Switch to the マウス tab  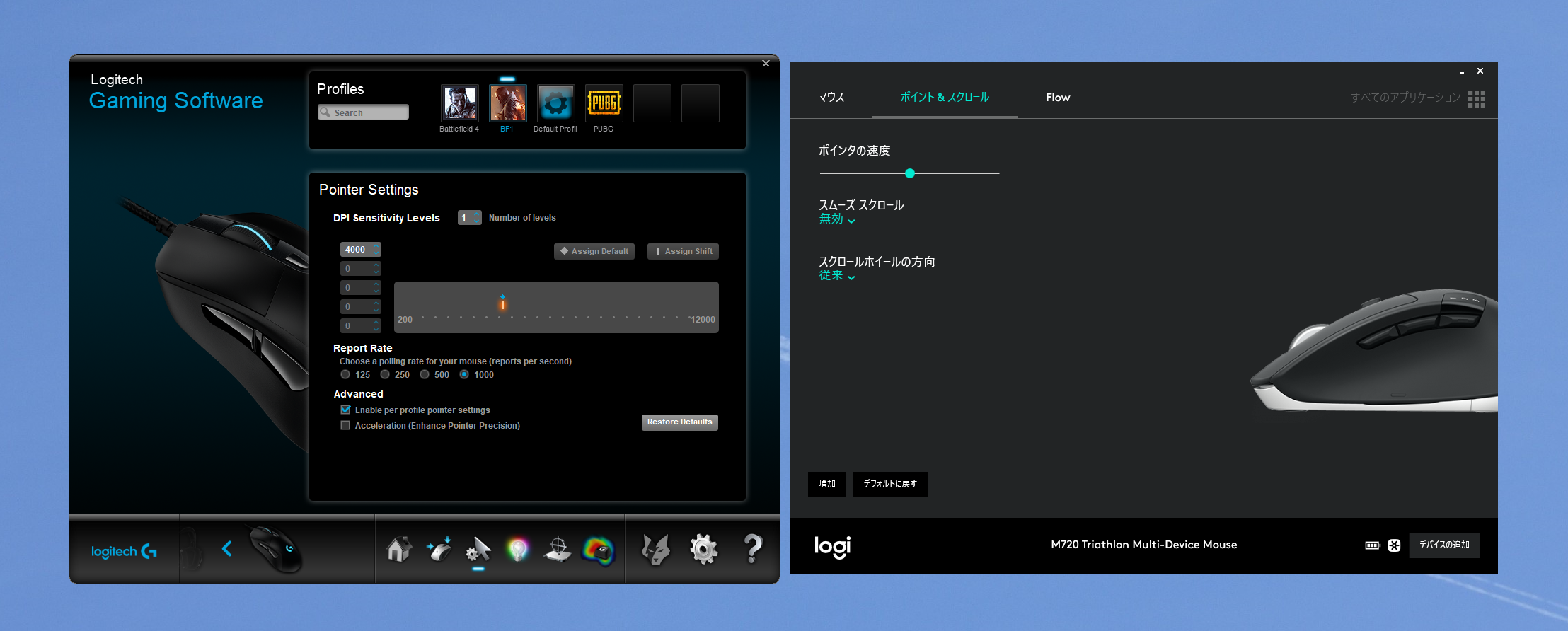(x=831, y=98)
